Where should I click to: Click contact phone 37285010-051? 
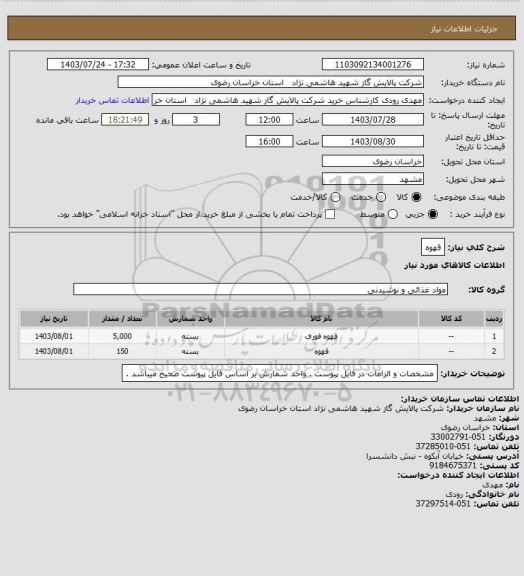point(443,446)
